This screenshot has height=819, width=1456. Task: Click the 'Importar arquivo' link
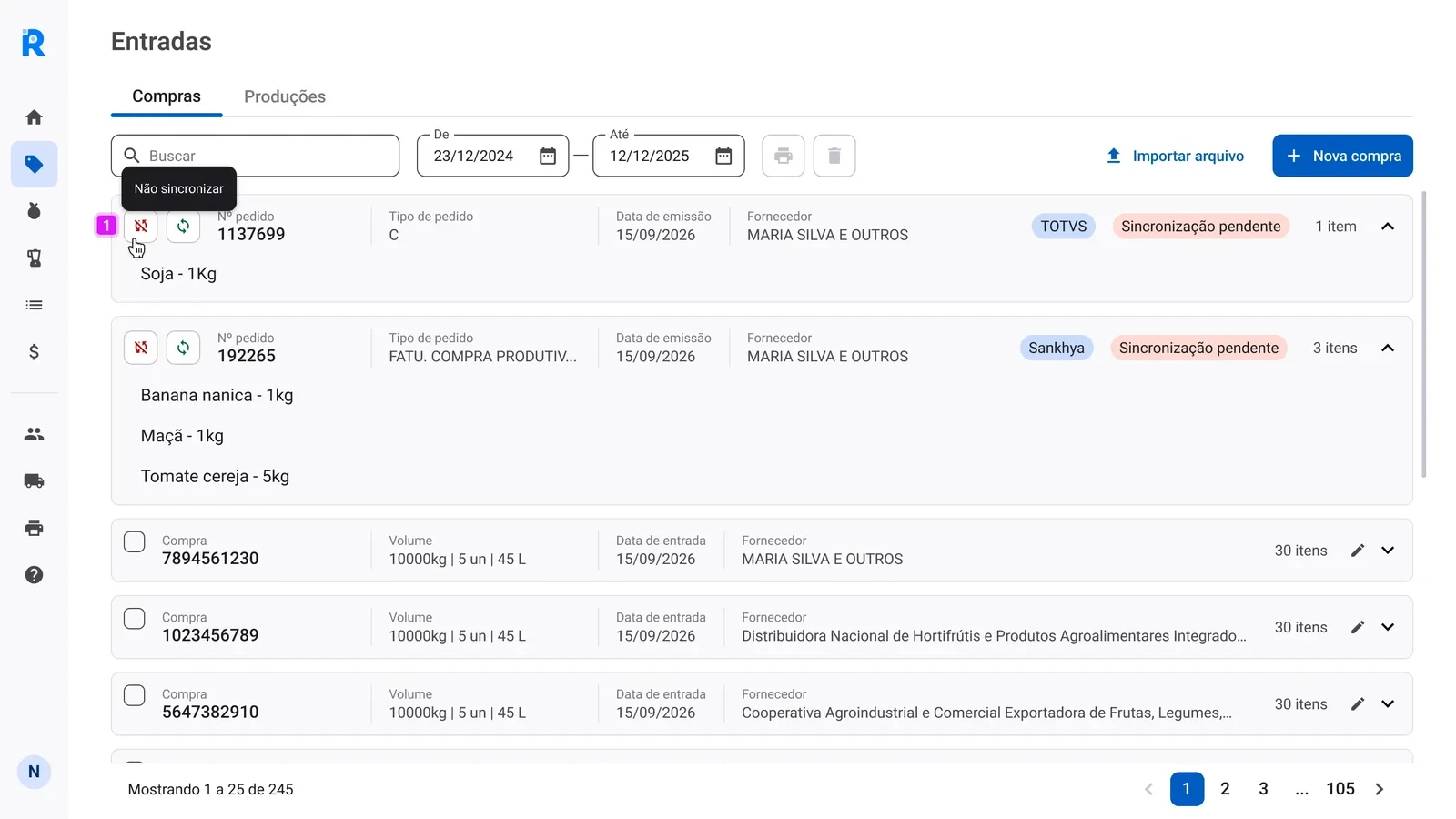(x=1174, y=156)
